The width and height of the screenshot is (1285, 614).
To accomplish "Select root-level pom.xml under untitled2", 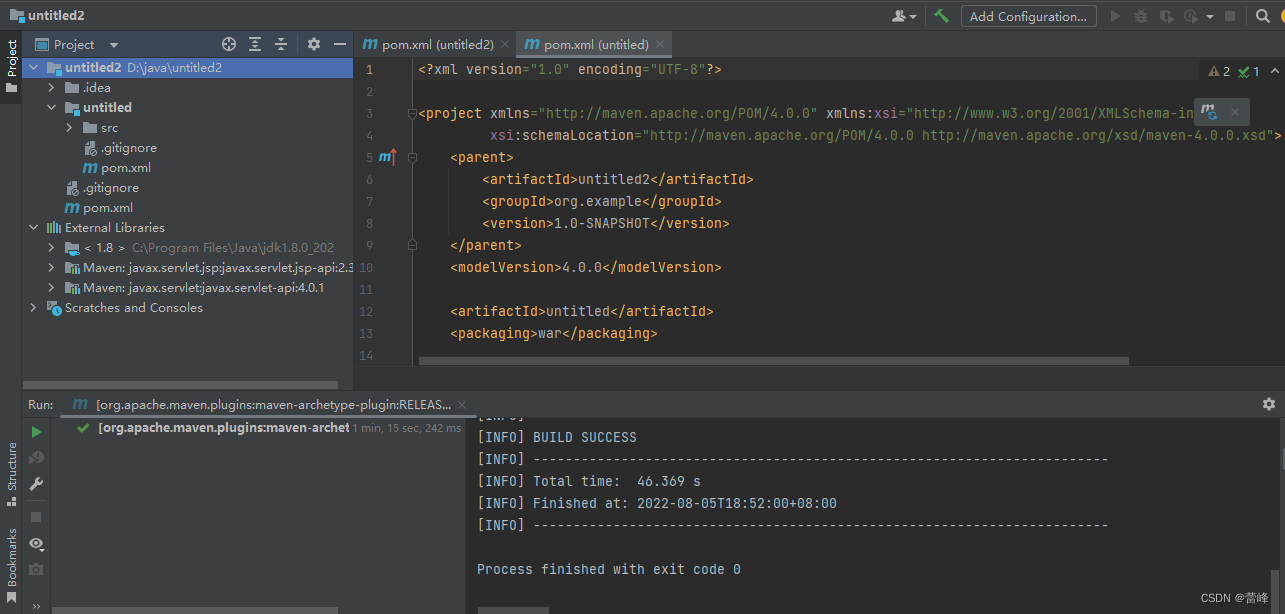I will pos(99,208).
